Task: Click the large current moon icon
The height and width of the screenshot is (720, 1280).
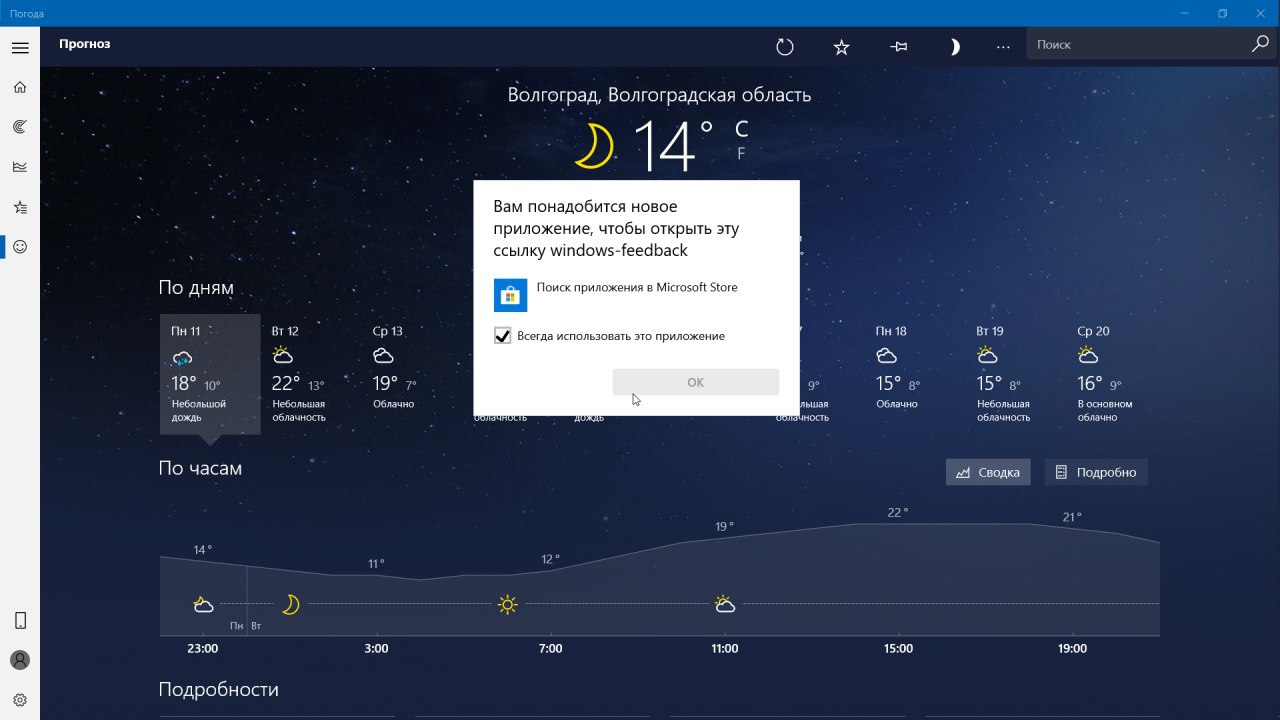Action: coord(594,146)
